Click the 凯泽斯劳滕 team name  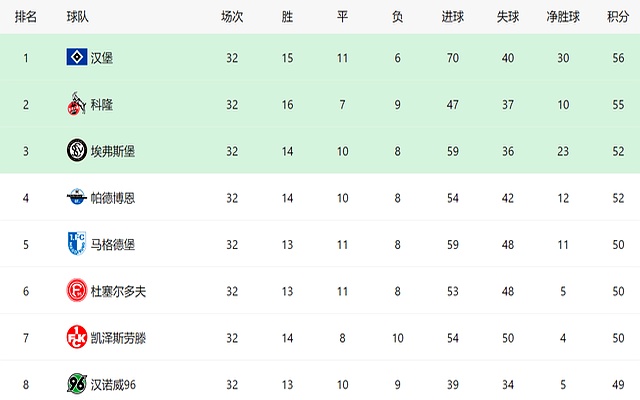point(118,338)
